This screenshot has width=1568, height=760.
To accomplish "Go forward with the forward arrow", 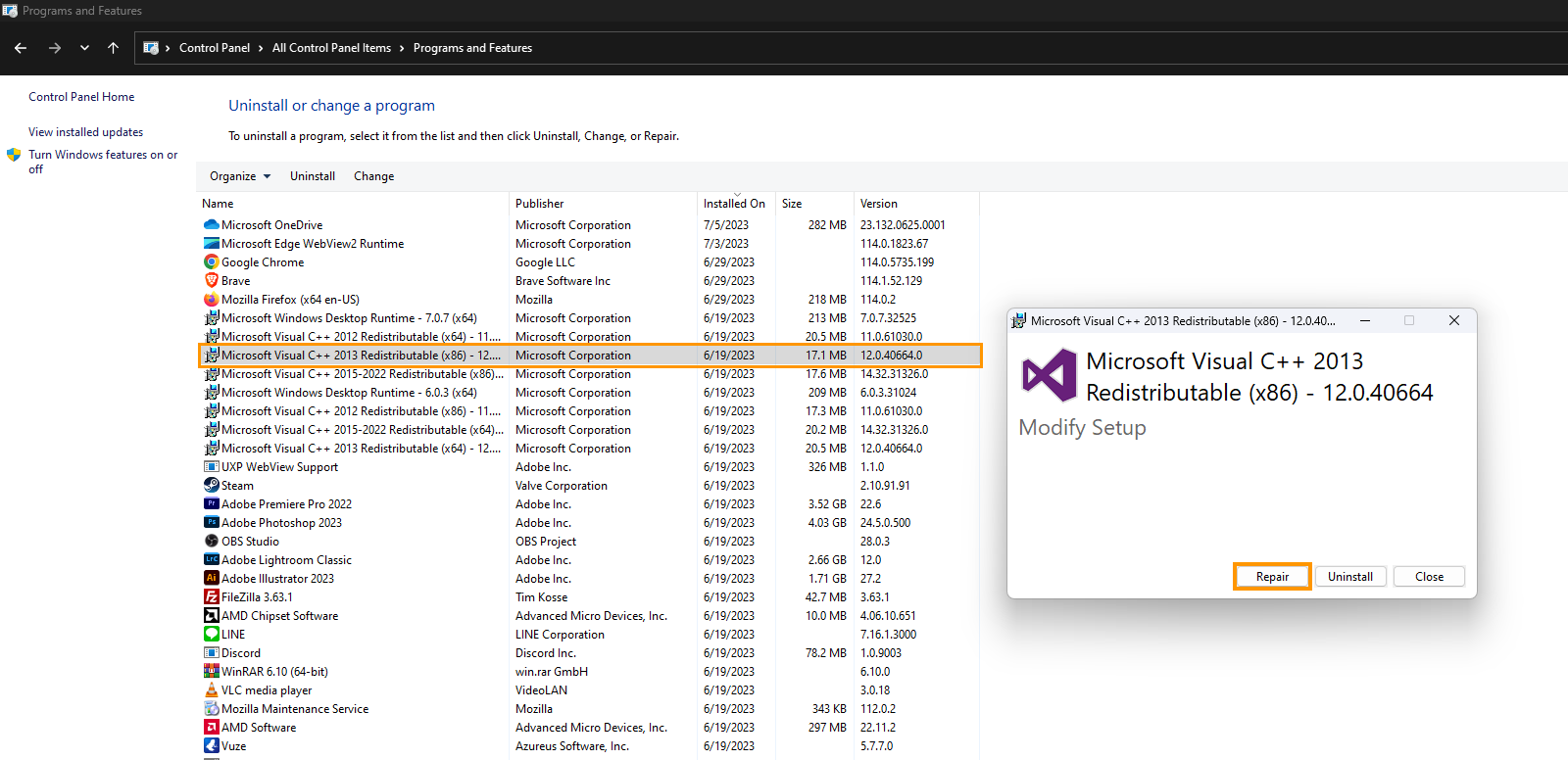I will [x=55, y=47].
